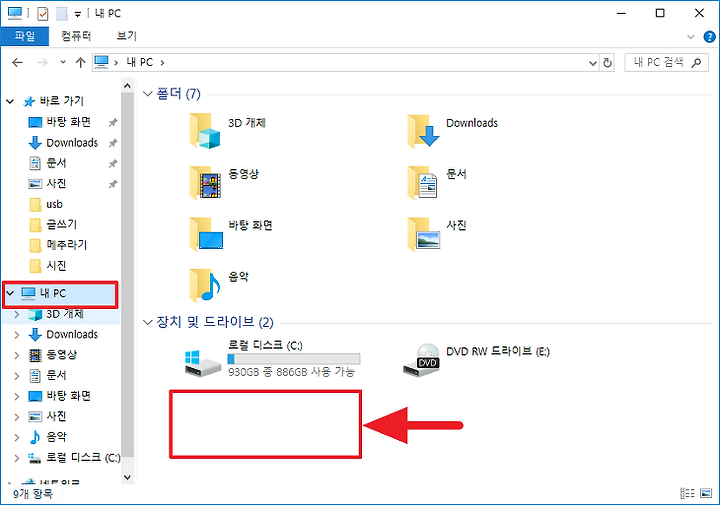Go forward with the right arrow

click(42, 62)
